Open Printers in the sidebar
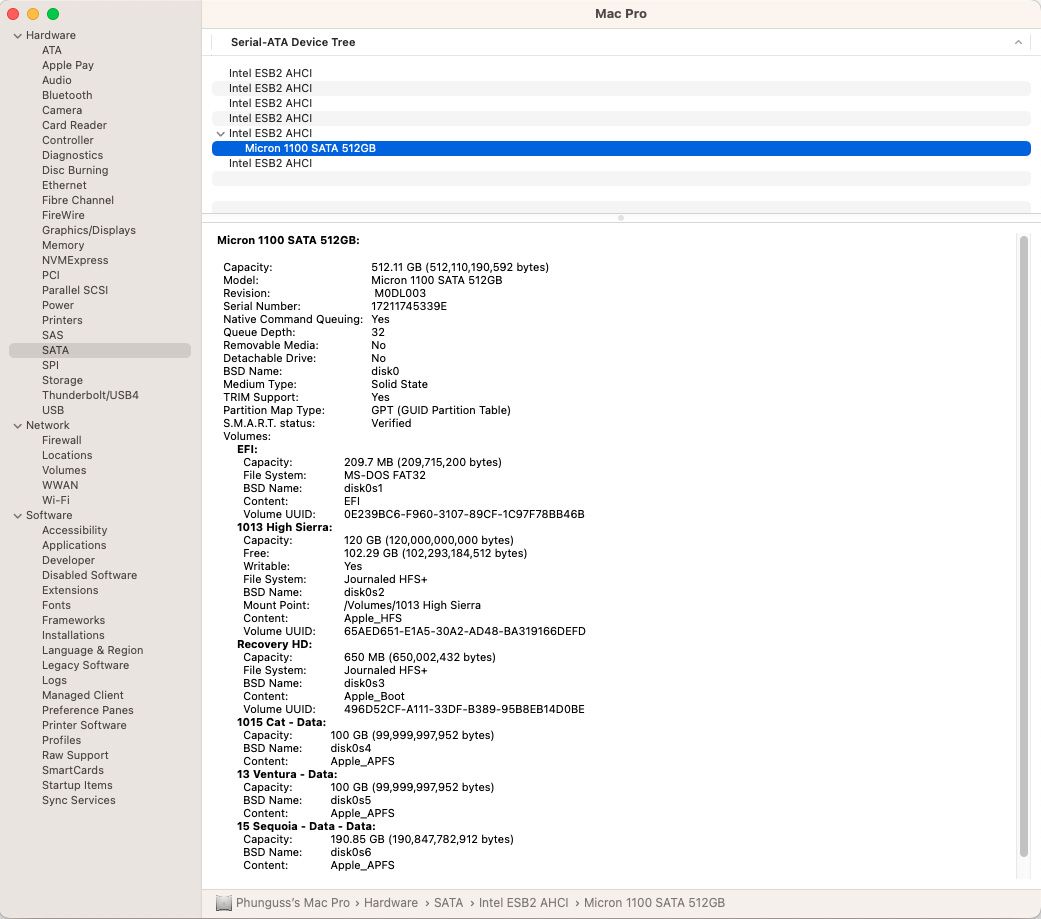Screen dimensions: 1041x919 (62, 320)
